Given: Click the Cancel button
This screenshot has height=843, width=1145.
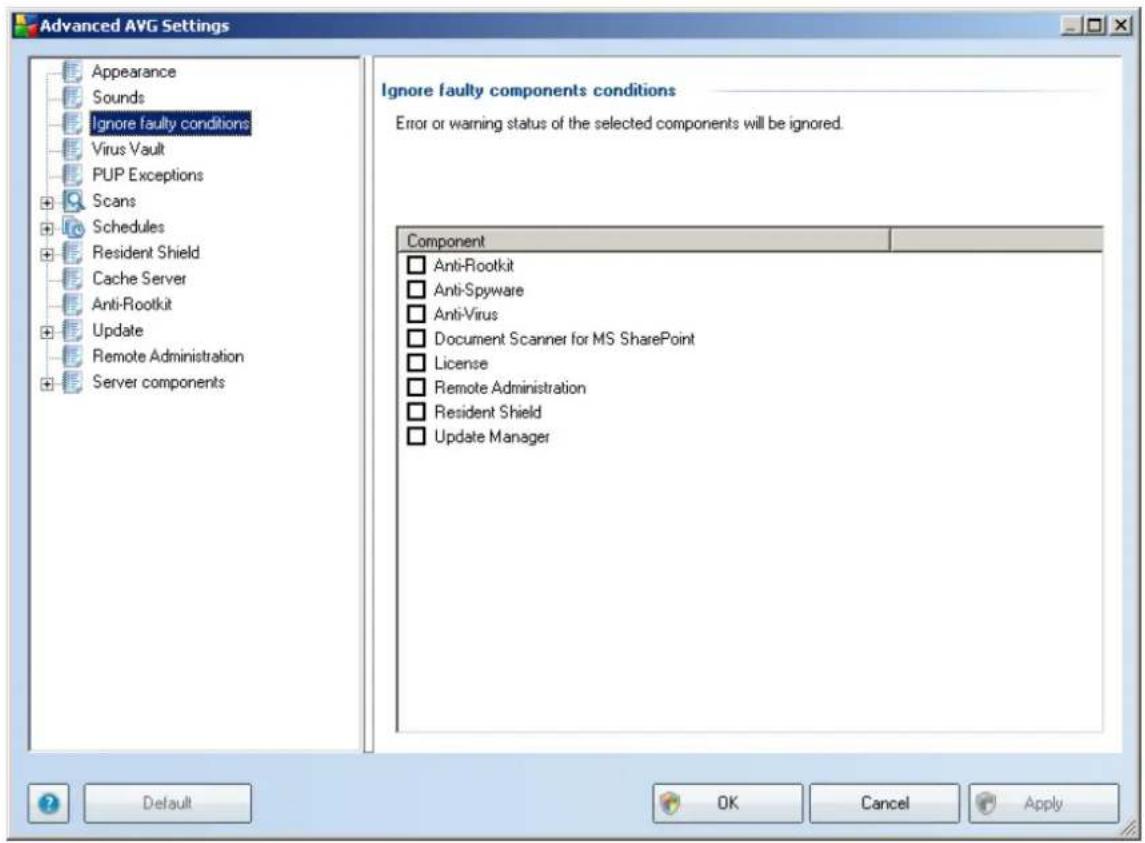Looking at the screenshot, I should pyautogui.click(x=884, y=804).
